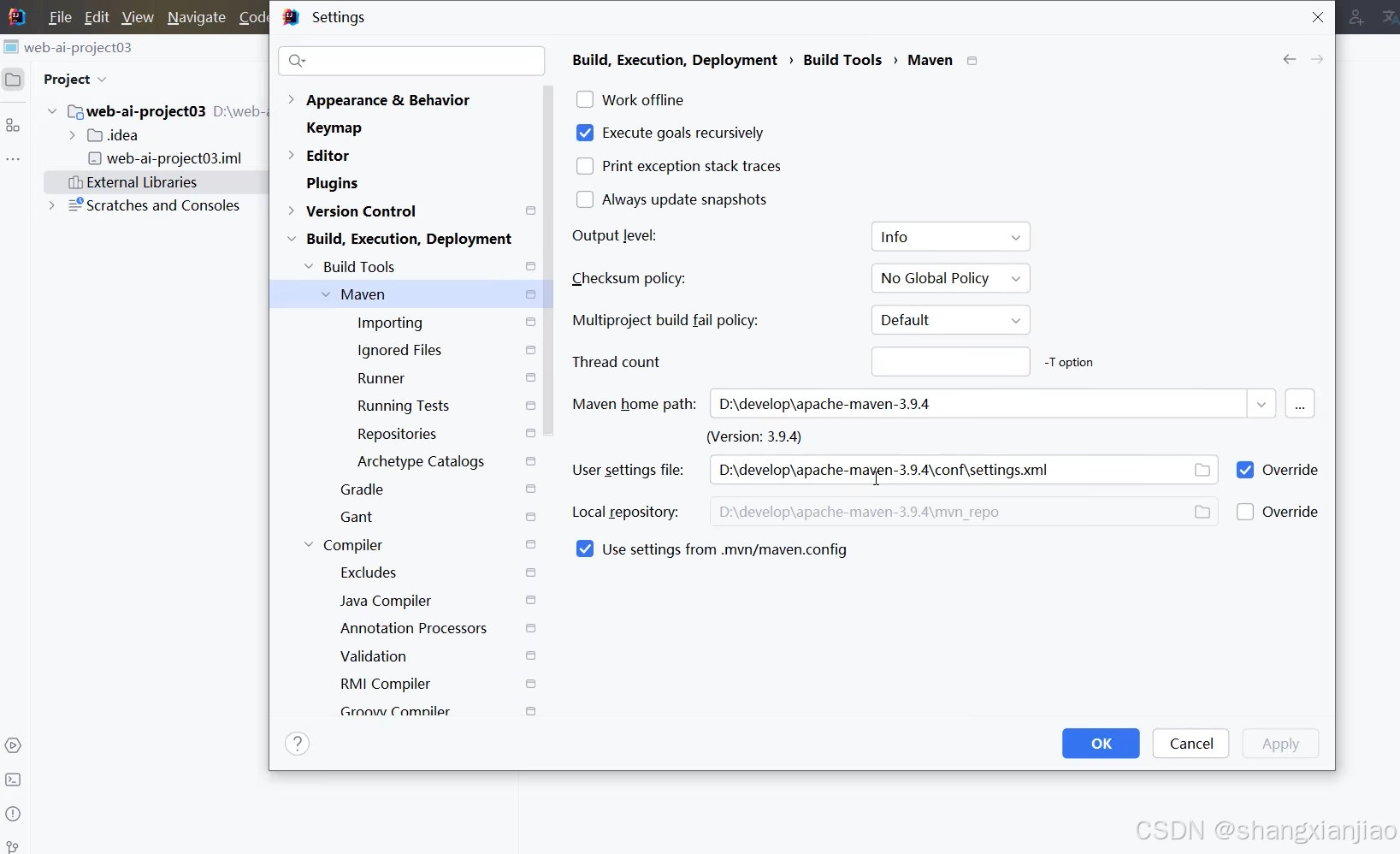Screen dimensions: 1400x854
Task: Focus the Settings search field
Action: pyautogui.click(x=411, y=61)
